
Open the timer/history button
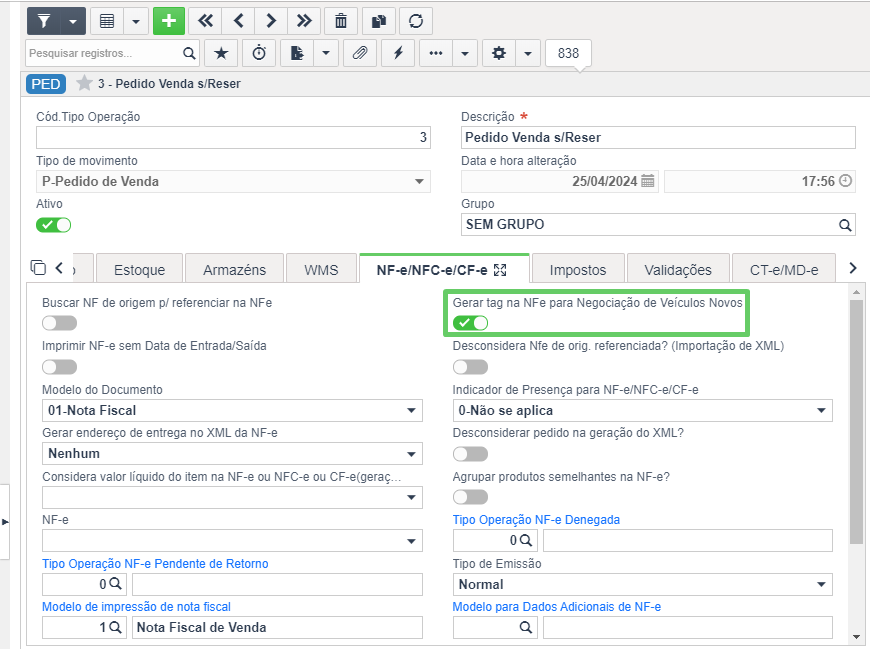click(x=259, y=53)
